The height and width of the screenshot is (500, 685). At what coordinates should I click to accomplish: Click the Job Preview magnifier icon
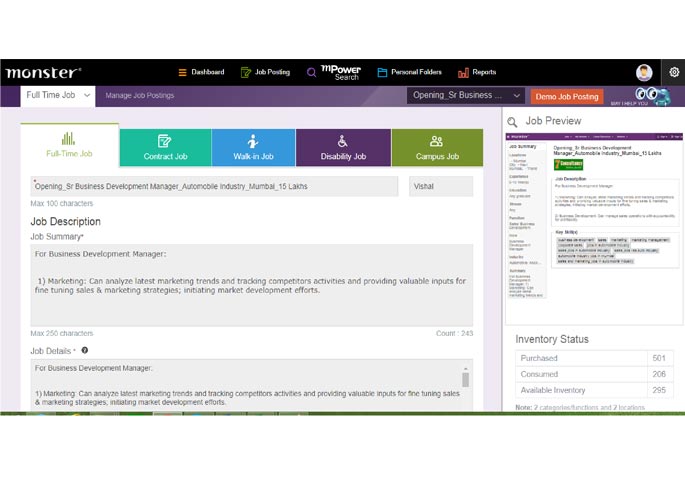click(512, 122)
